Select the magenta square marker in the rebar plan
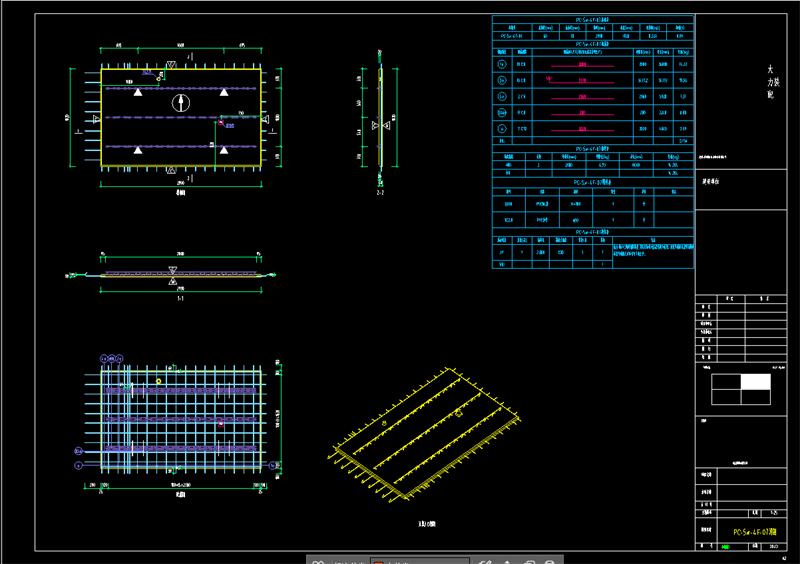 [x=221, y=424]
